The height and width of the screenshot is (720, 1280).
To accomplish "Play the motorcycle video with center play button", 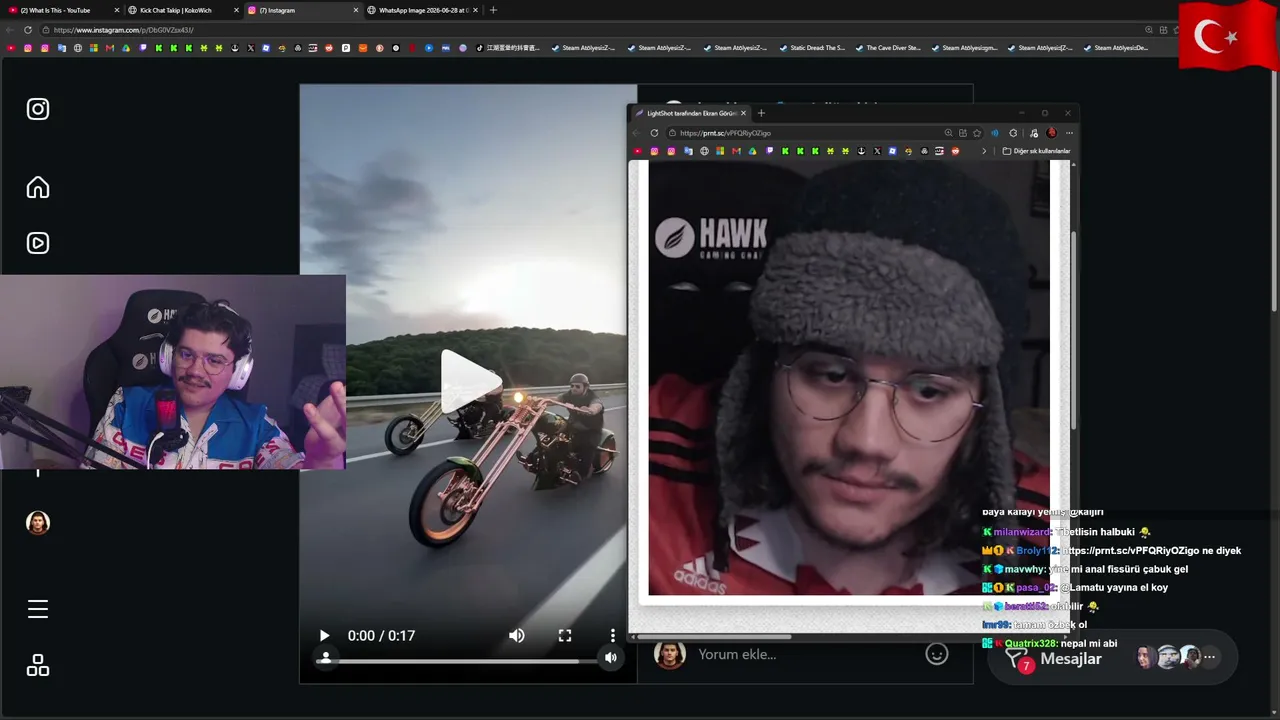I will tap(469, 382).
